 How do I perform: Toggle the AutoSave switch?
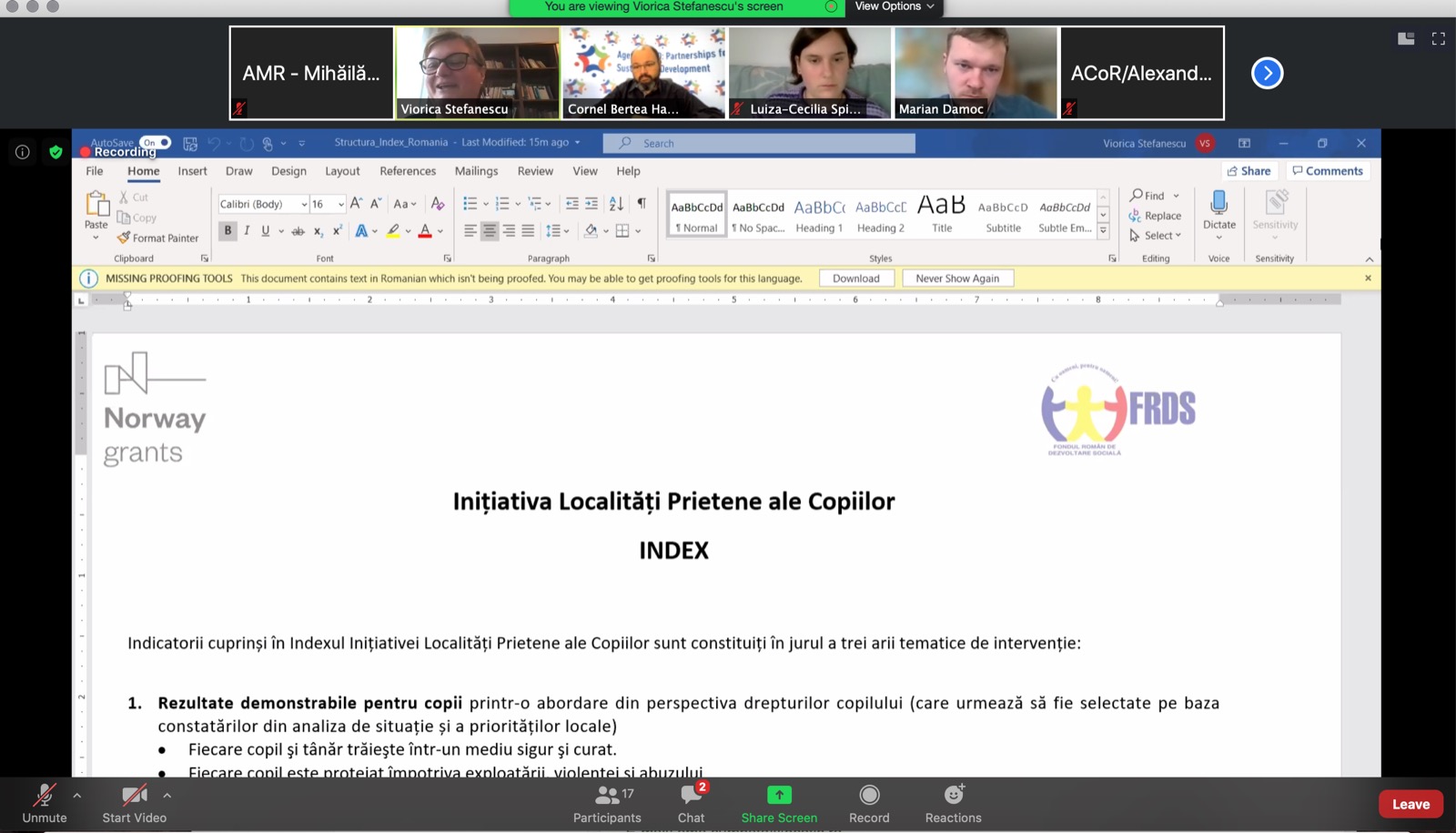[x=156, y=142]
